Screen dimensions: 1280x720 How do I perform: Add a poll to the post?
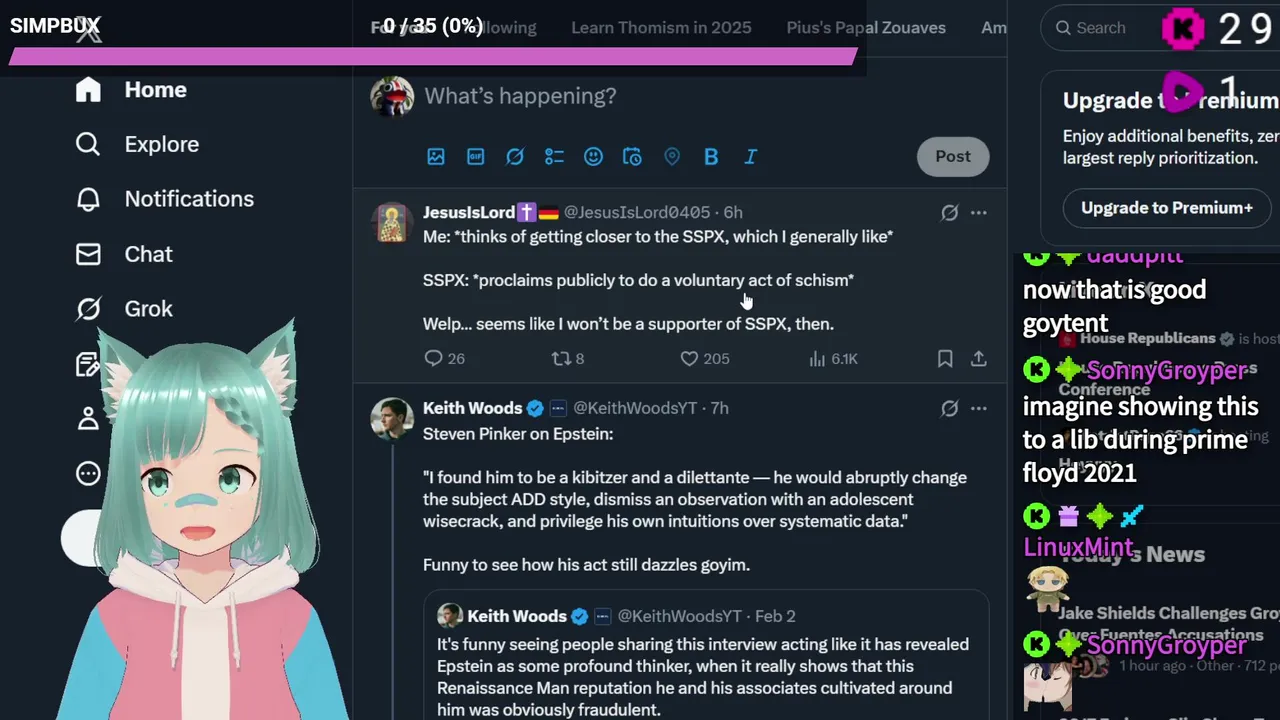pos(554,156)
